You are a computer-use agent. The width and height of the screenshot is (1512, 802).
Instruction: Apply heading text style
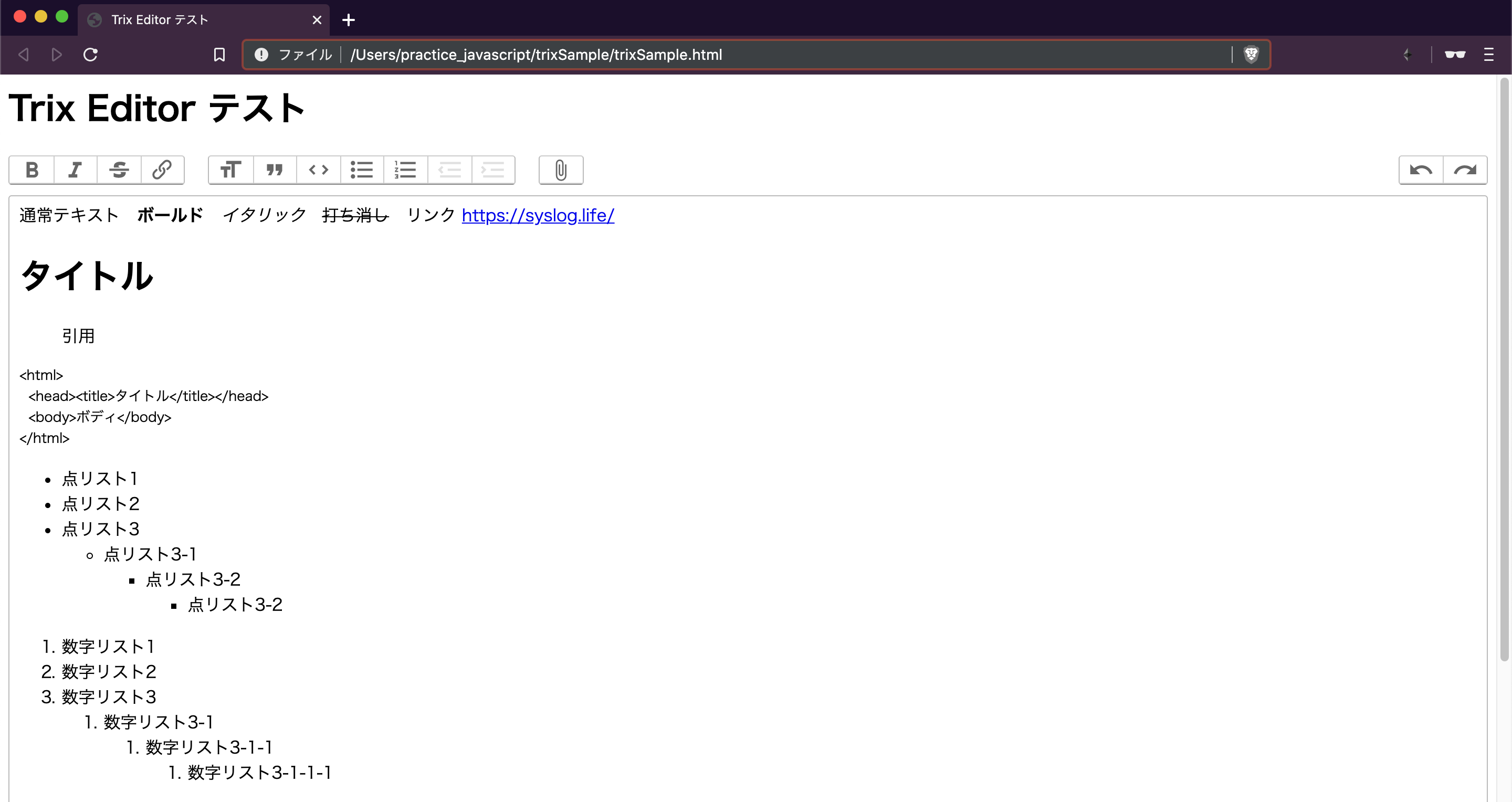pos(230,170)
